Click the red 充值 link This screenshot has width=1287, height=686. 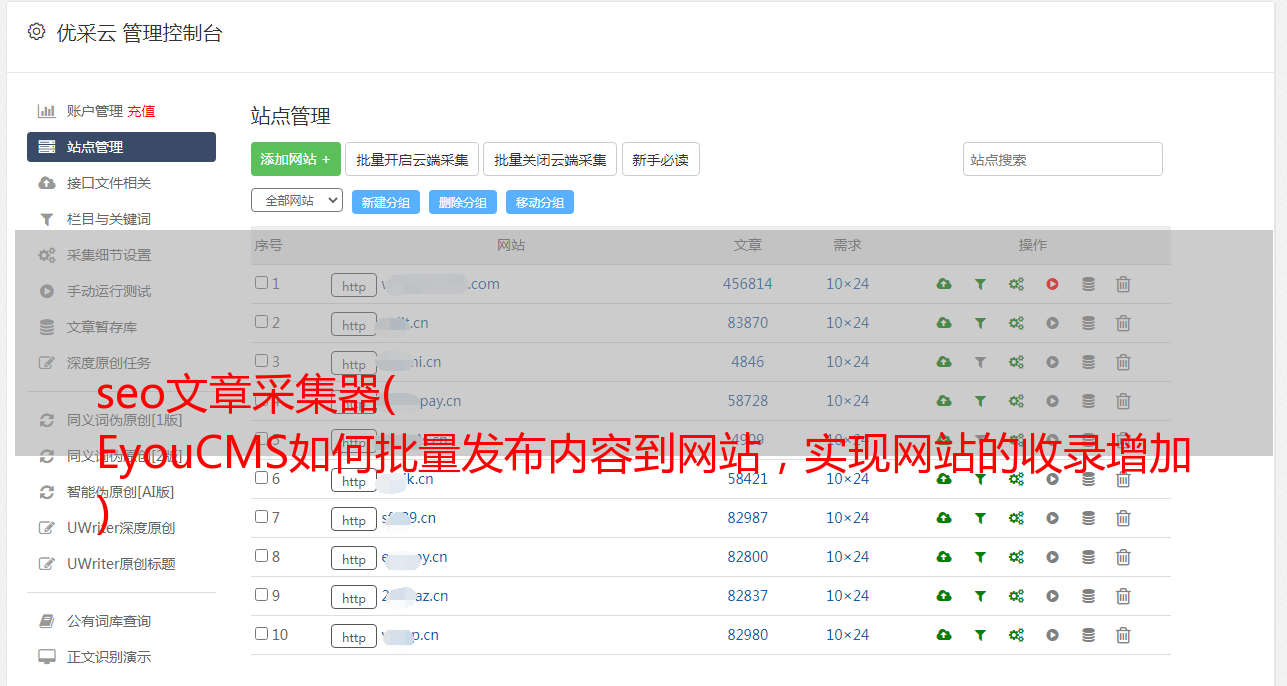coord(141,111)
